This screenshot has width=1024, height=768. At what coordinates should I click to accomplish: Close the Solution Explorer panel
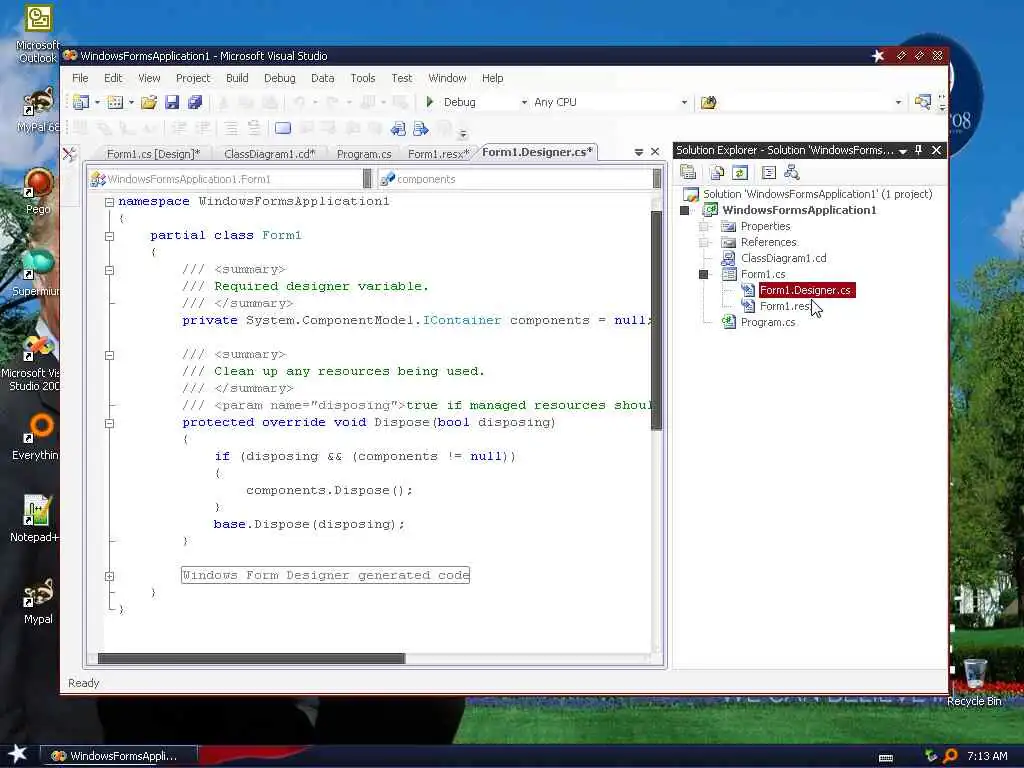936,150
